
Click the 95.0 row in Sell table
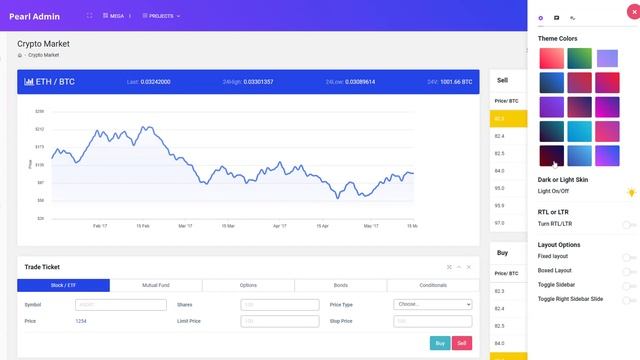tap(509, 188)
